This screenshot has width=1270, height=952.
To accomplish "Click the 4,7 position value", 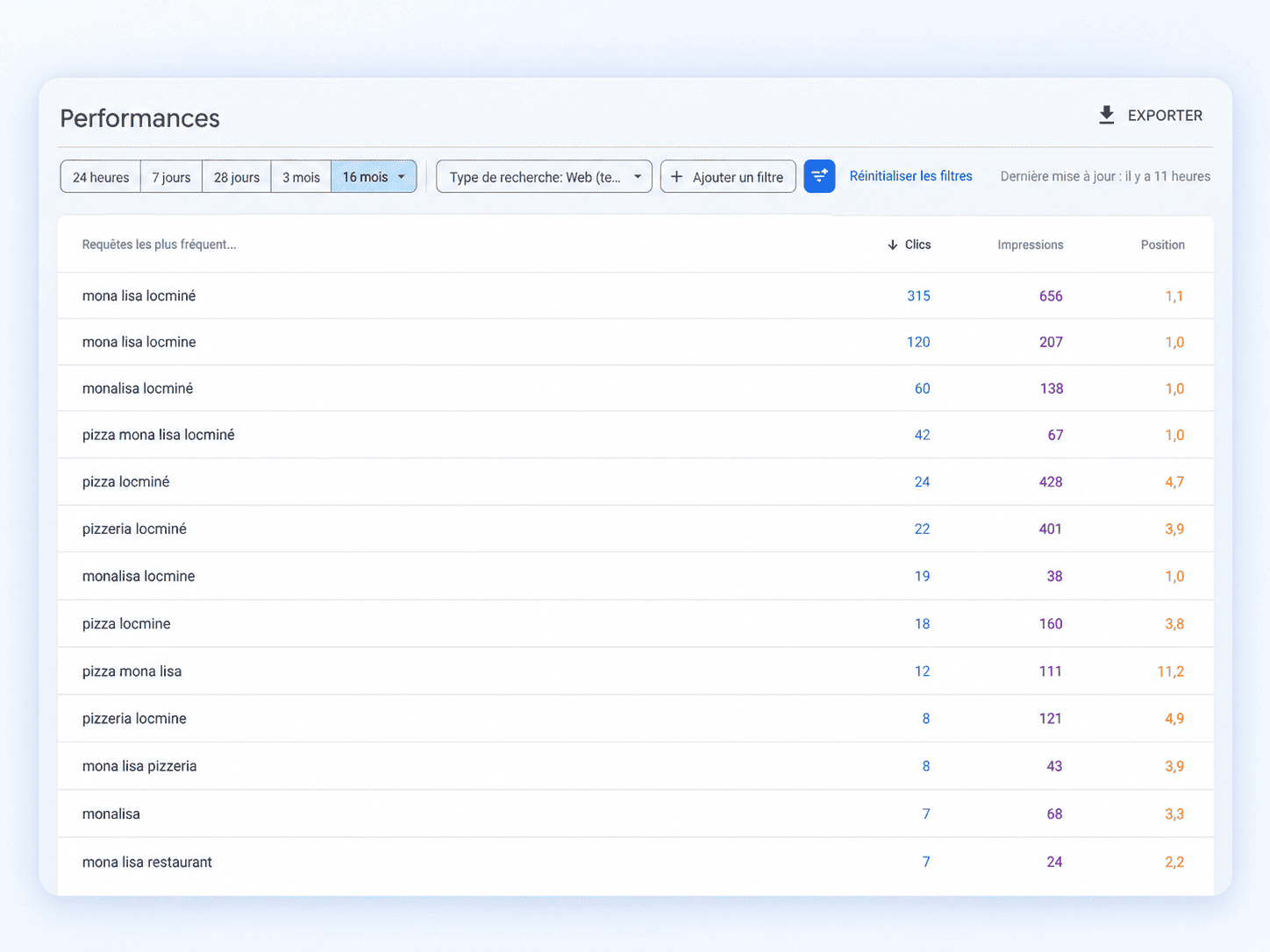I will (x=1174, y=482).
